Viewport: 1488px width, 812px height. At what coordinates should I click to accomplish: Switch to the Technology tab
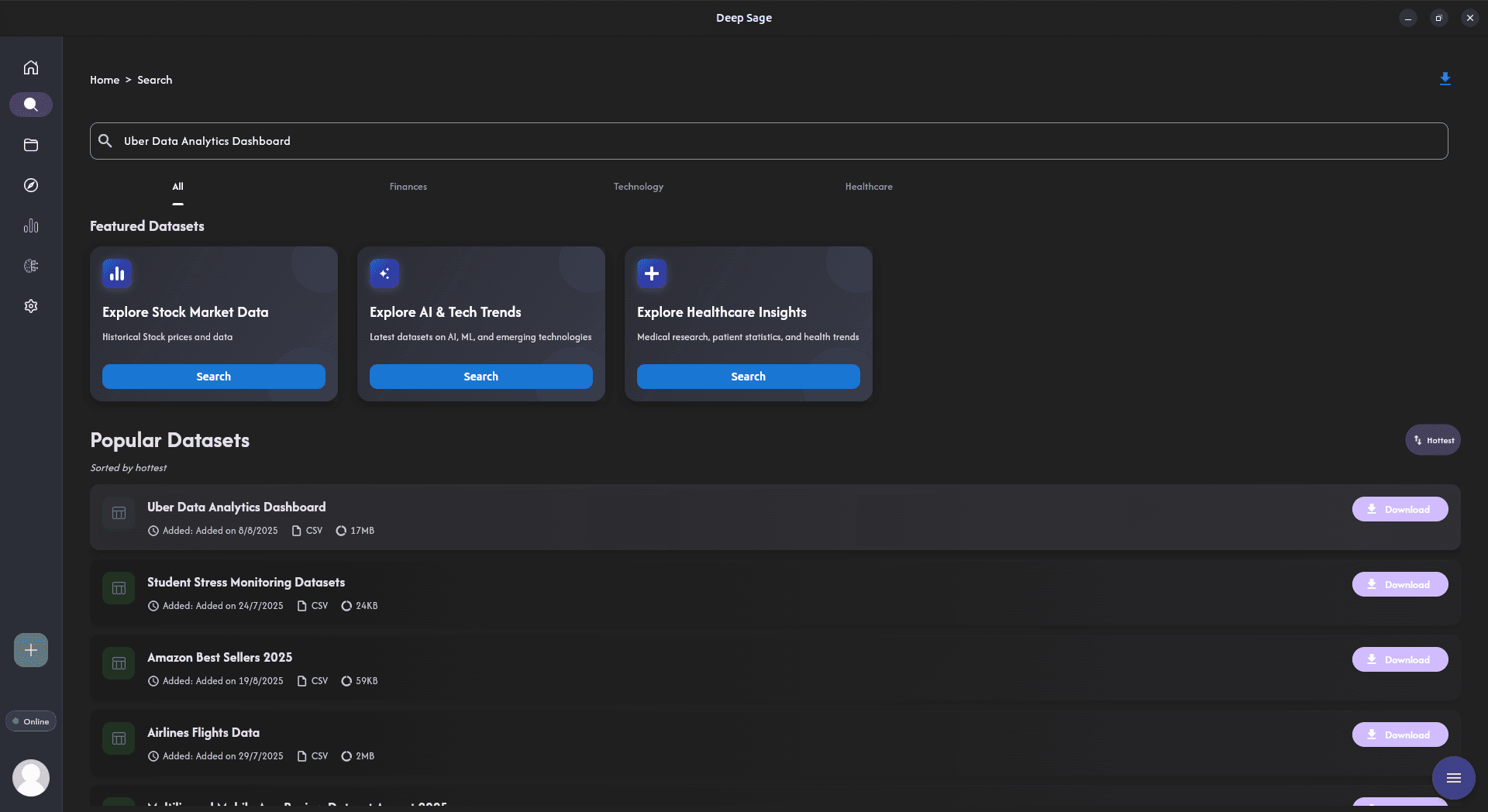(x=638, y=187)
